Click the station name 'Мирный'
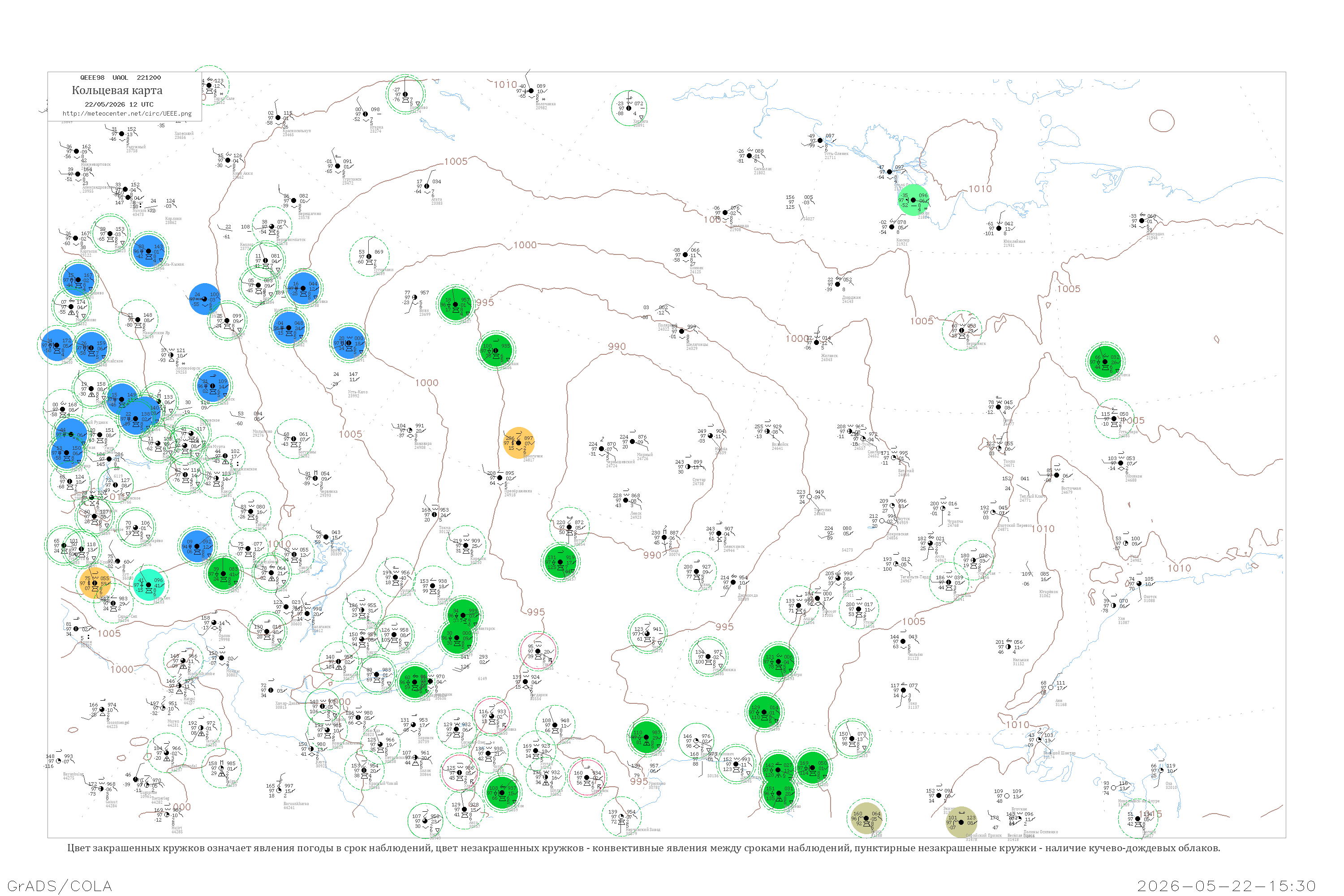 645,454
